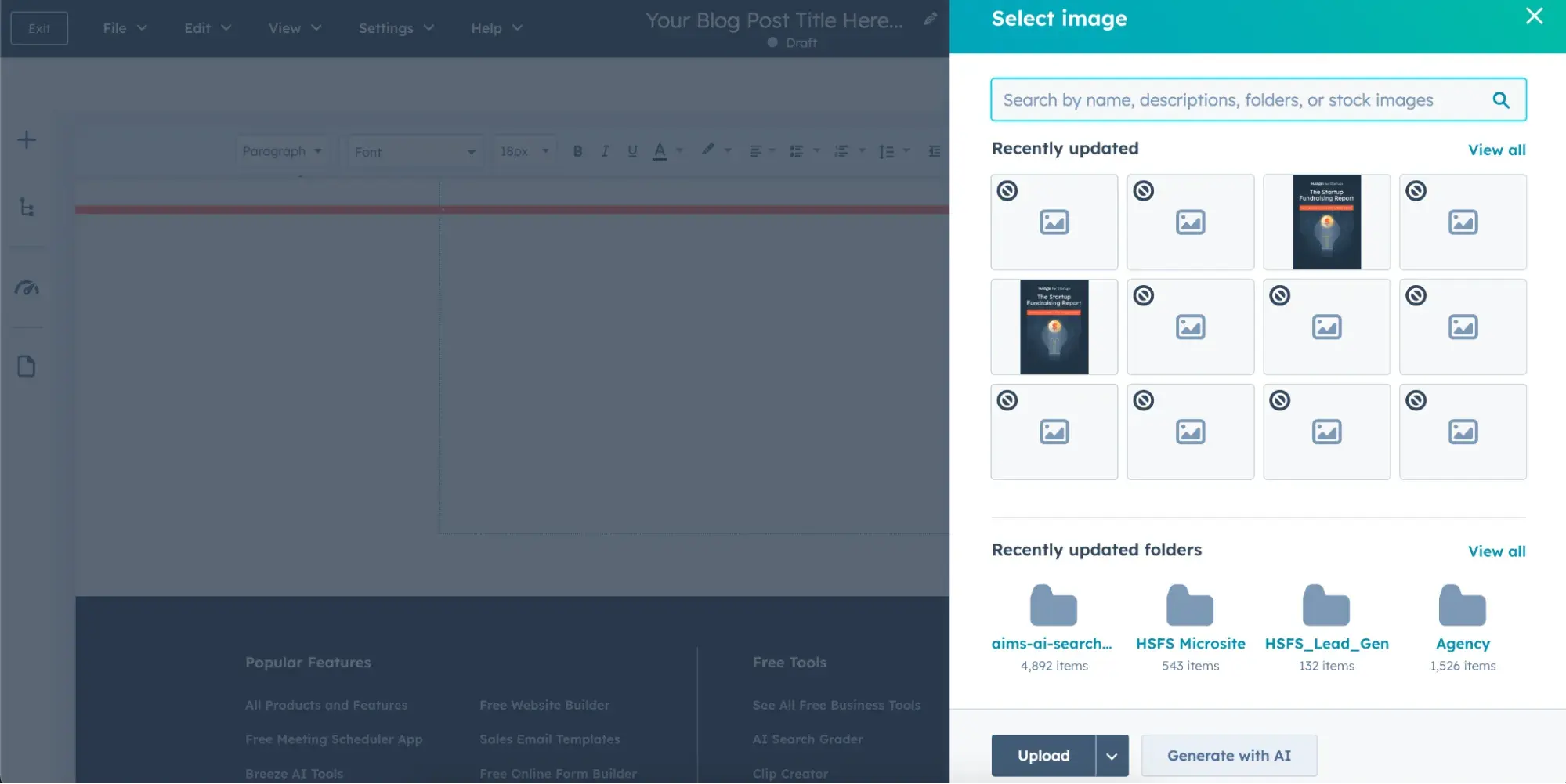Expand the Upload dropdown arrow
The image size is (1566, 784).
[x=1112, y=756]
